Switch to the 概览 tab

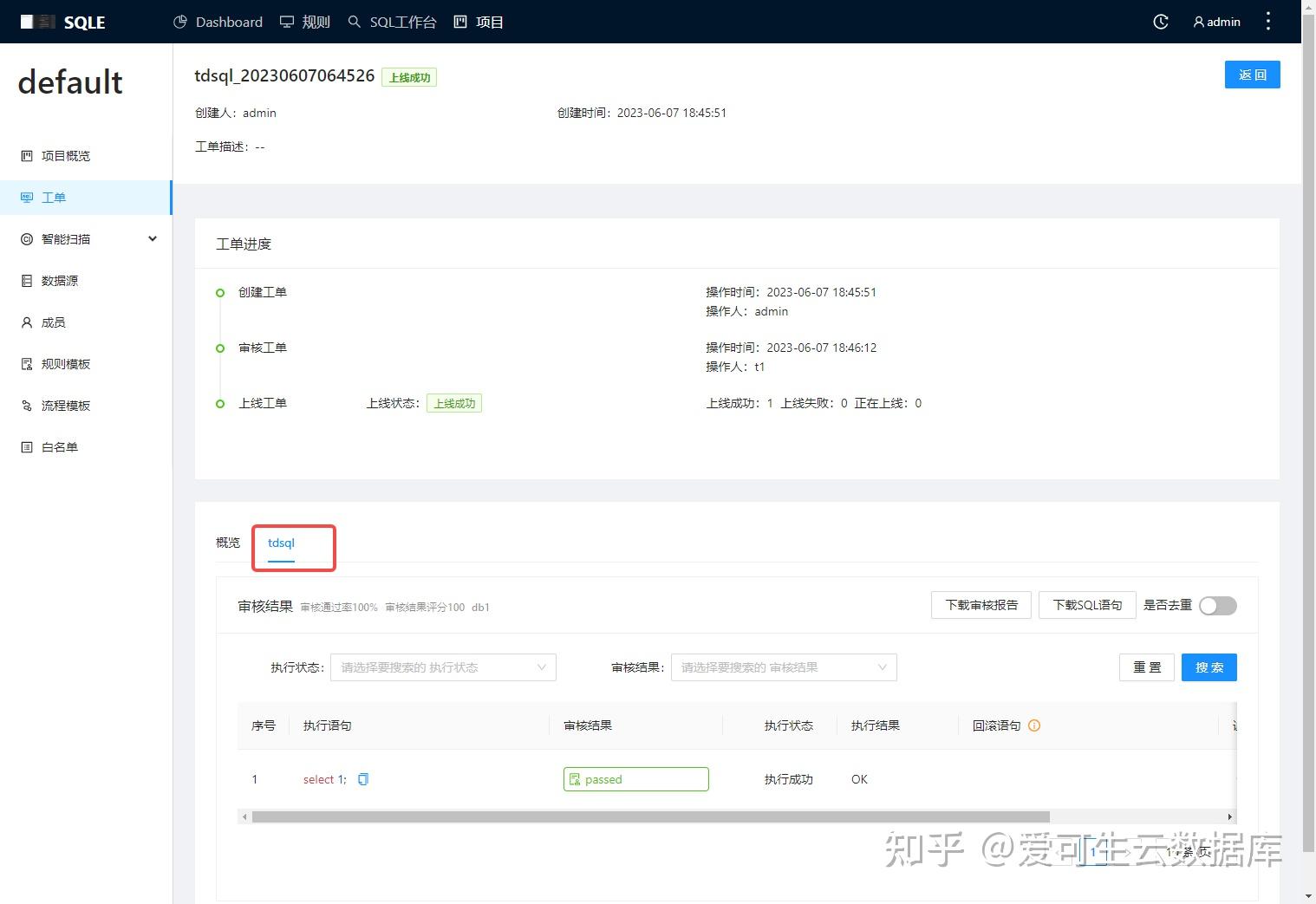(227, 543)
